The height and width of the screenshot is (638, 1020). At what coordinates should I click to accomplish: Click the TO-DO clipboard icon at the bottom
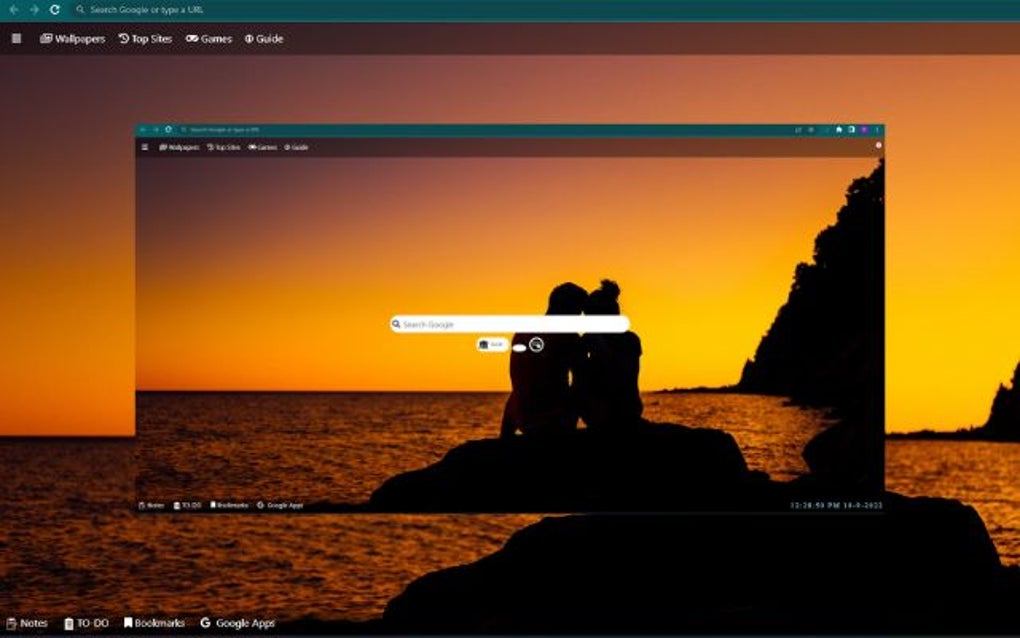pyautogui.click(x=67, y=622)
